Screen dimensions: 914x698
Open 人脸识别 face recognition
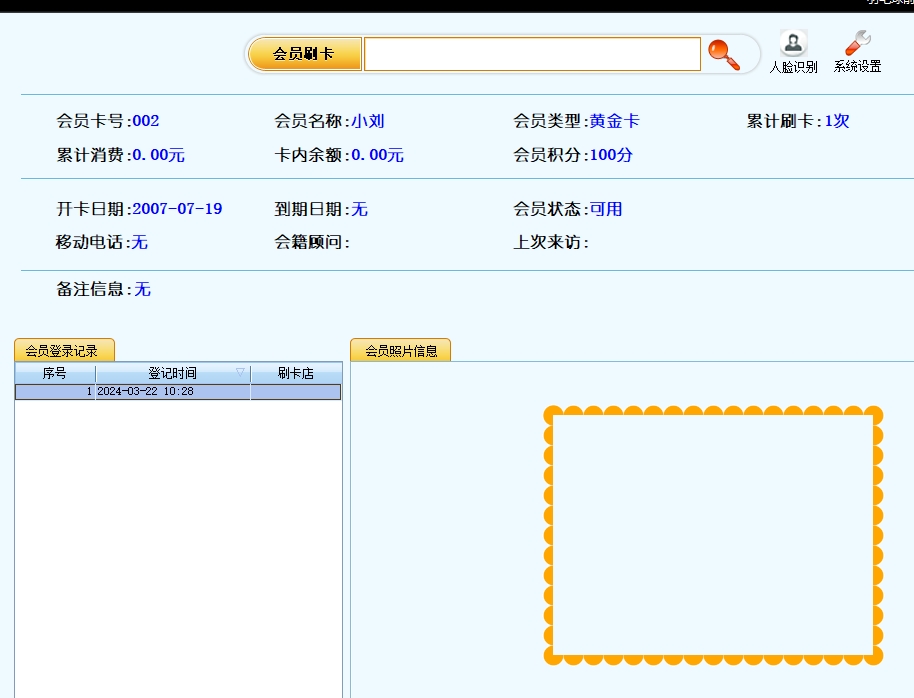pos(793,52)
